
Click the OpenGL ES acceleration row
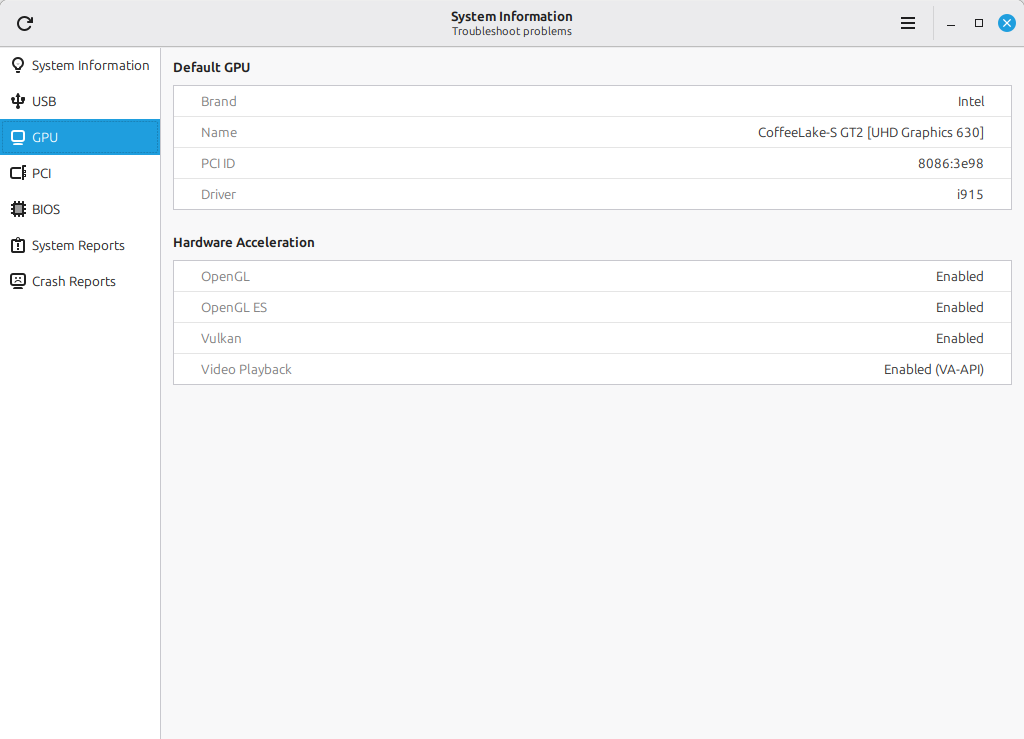point(592,307)
